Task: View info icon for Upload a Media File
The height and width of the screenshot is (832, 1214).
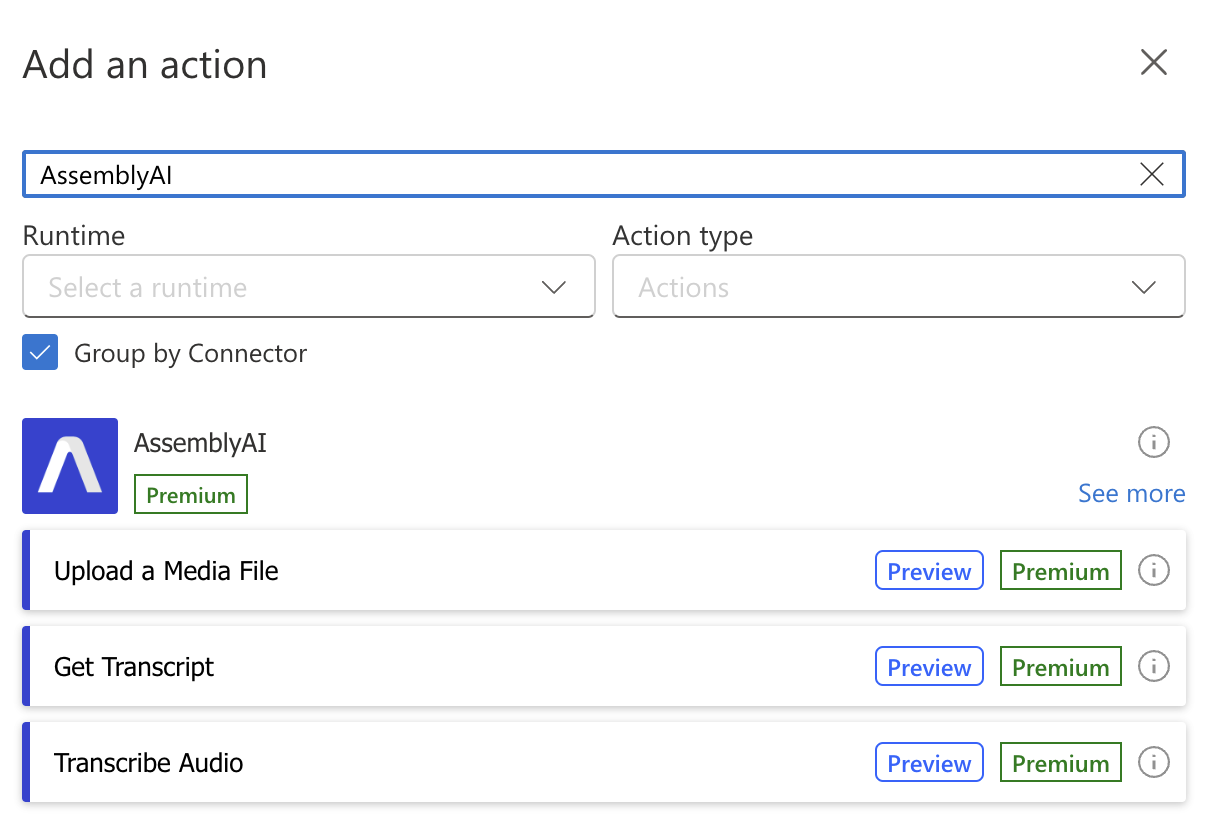Action: pos(1153,570)
